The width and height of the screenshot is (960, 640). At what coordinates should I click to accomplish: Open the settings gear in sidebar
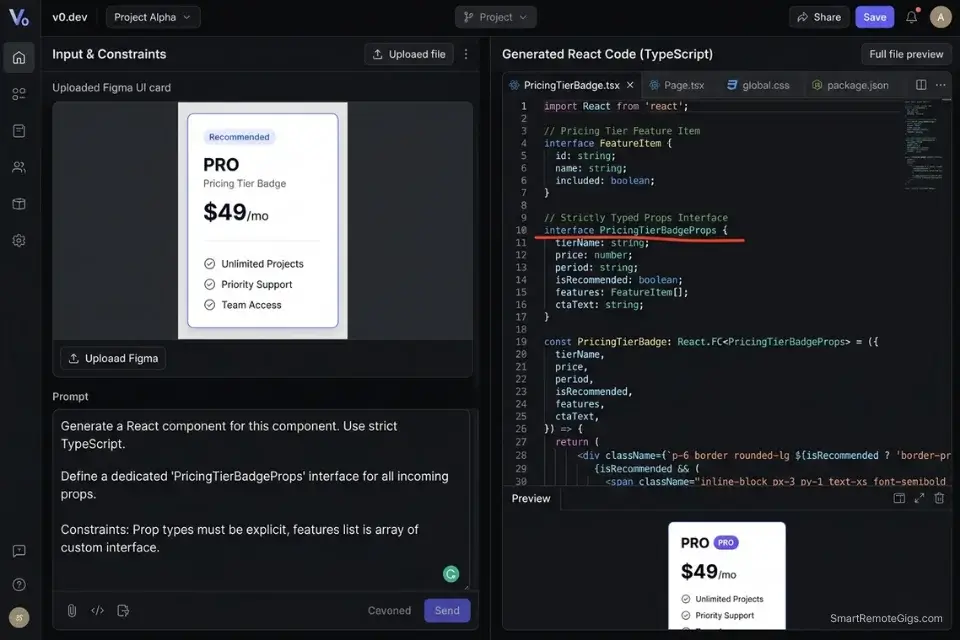[19, 241]
